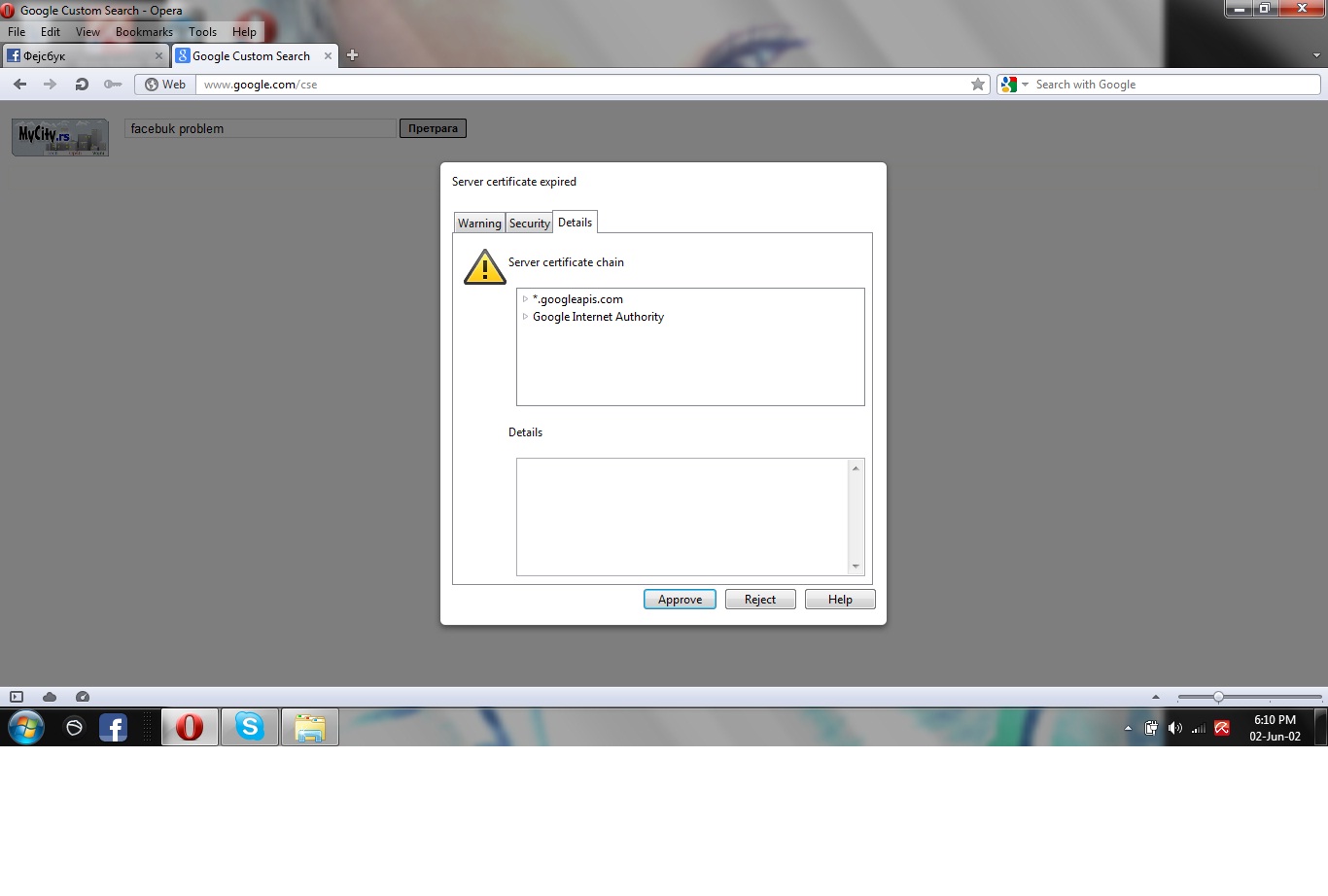Screen dimensions: 1328x896
Task: Reject the server certificate
Action: tap(760, 600)
